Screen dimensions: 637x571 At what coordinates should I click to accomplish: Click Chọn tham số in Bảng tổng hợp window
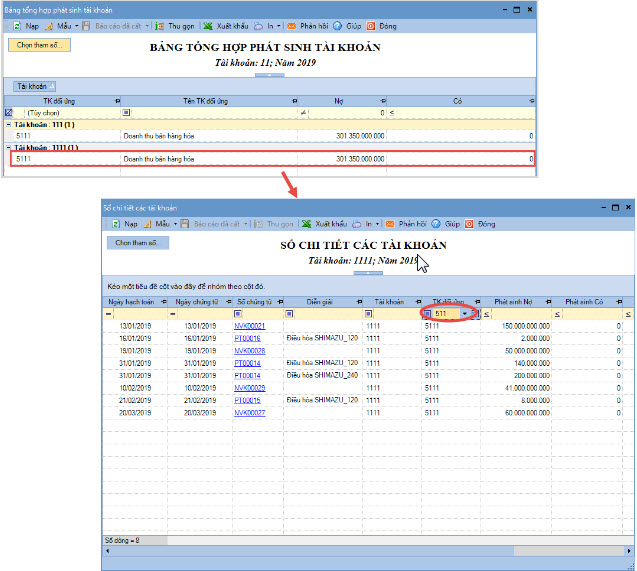pyautogui.click(x=39, y=45)
